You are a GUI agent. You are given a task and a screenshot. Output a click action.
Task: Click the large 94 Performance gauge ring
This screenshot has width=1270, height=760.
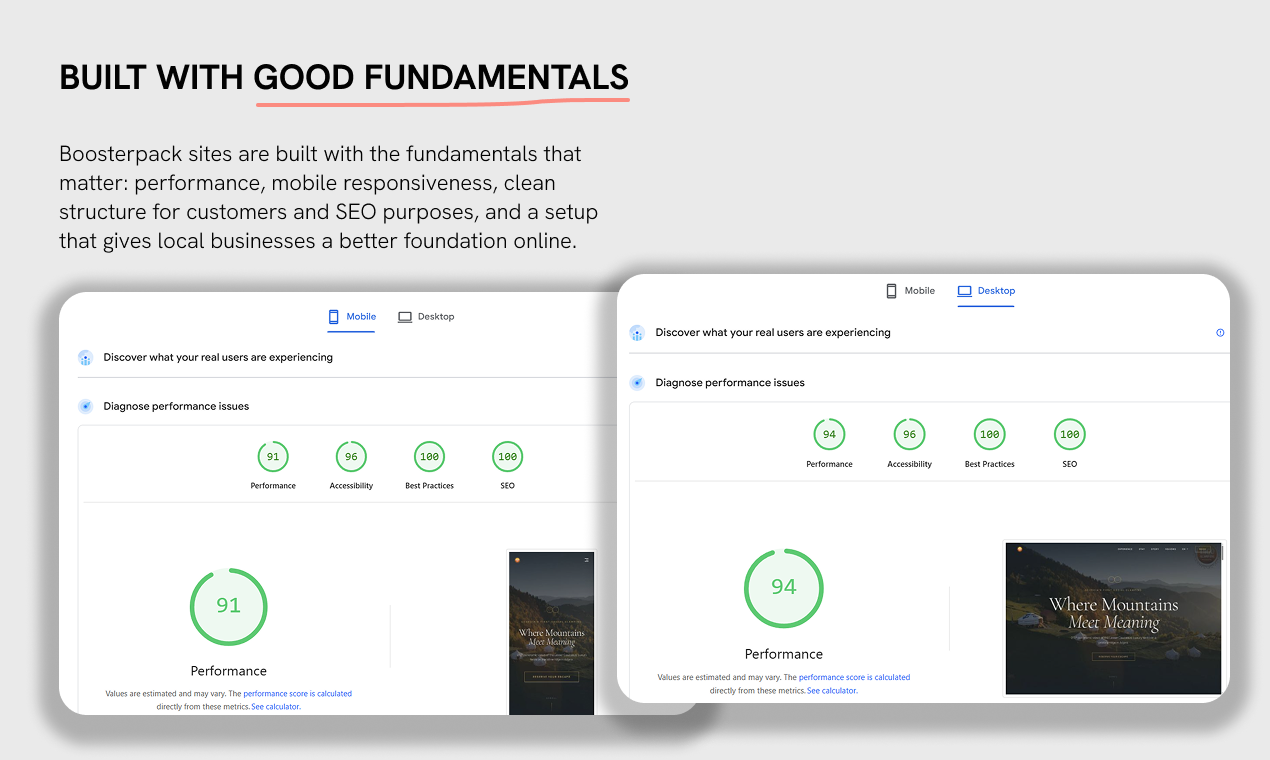[783, 588]
